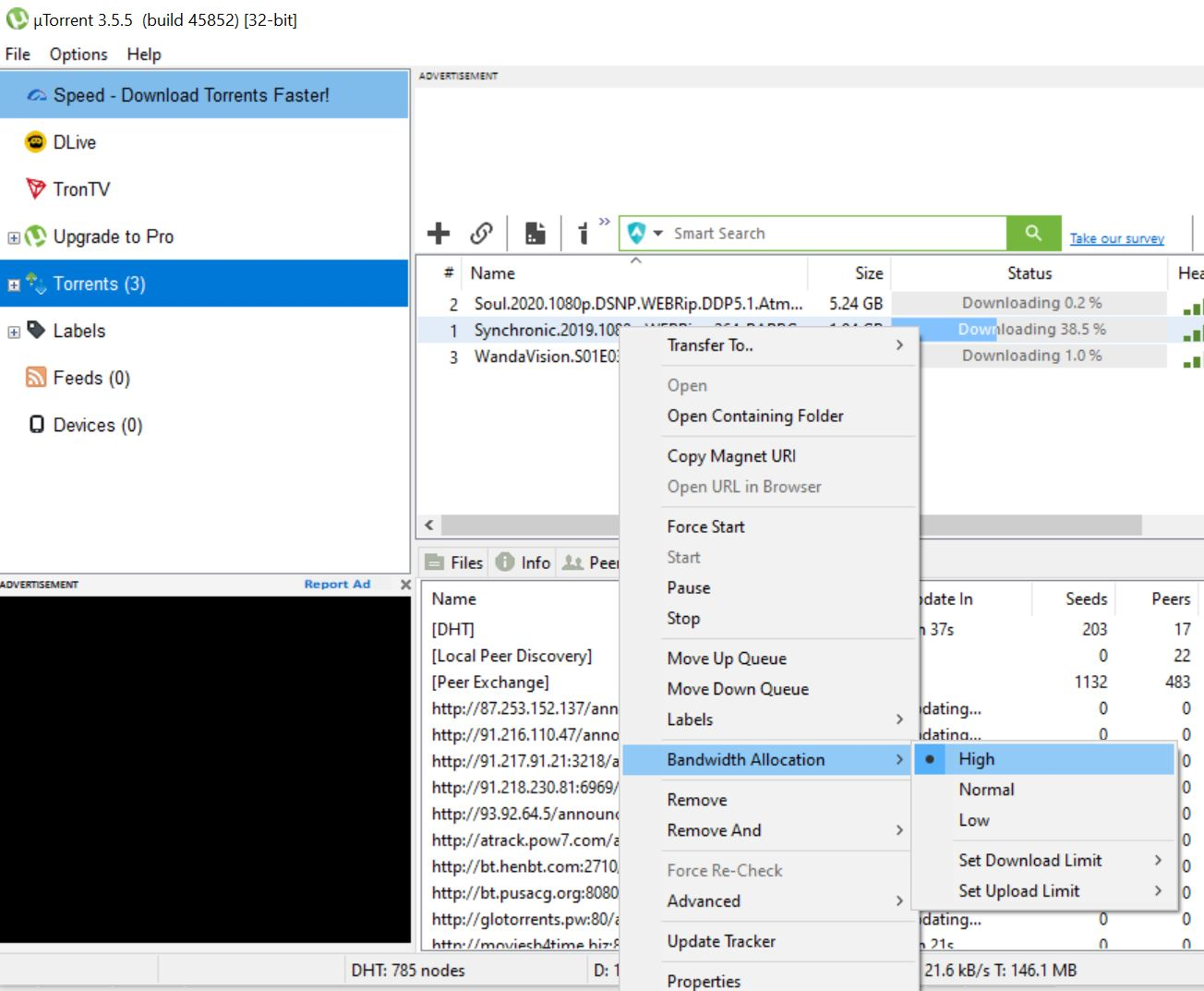This screenshot has height=991, width=1204.
Task: Sort trackers by the Peers column header
Action: [x=1157, y=598]
